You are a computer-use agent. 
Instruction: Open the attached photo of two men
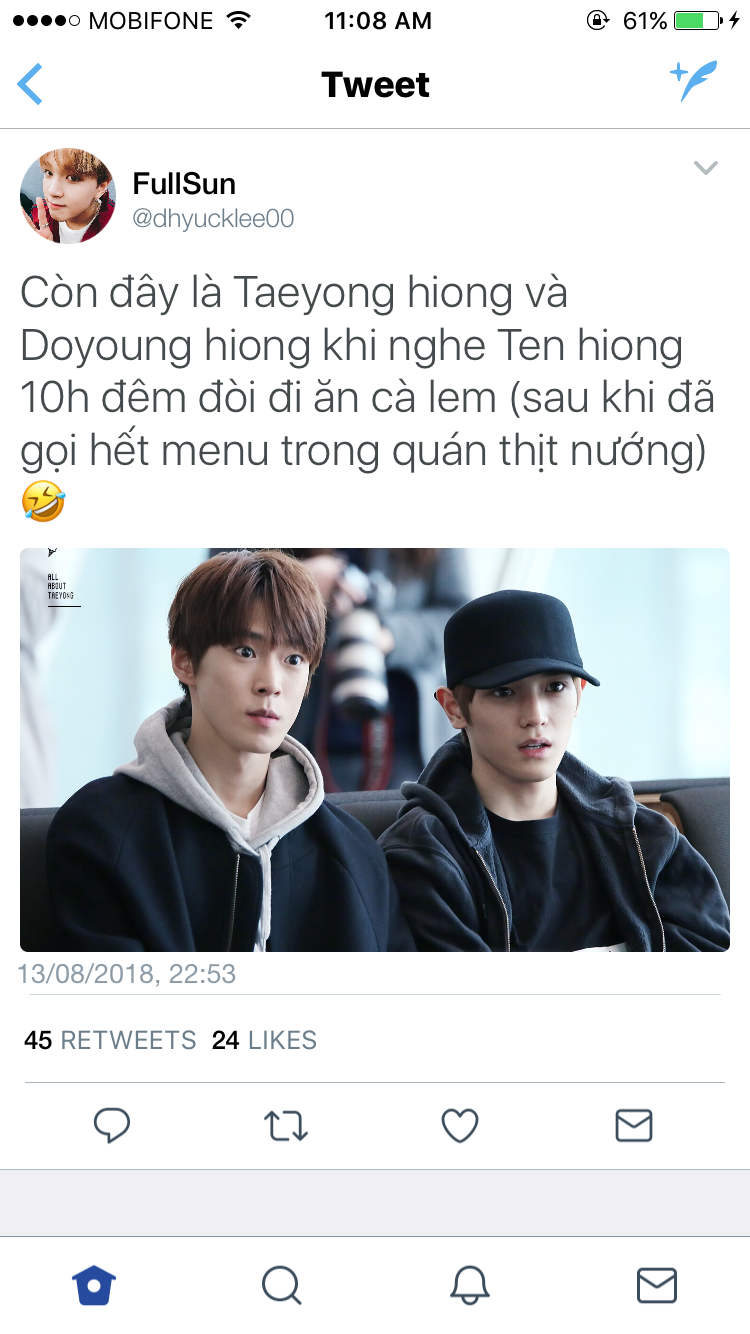375,750
